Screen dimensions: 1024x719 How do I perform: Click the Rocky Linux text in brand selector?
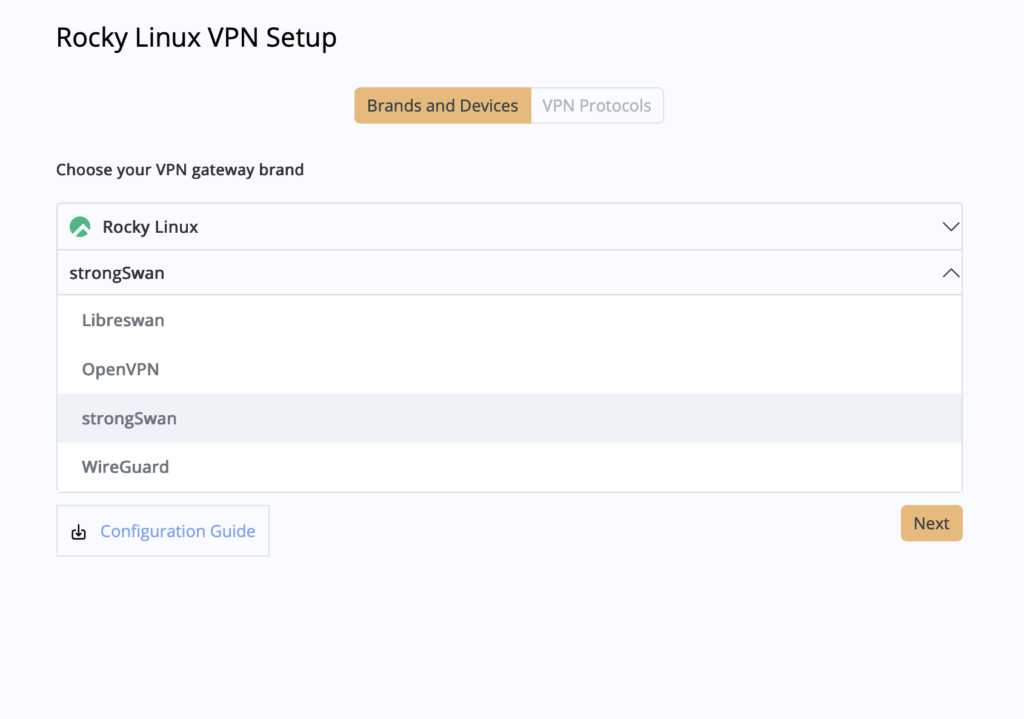(150, 227)
